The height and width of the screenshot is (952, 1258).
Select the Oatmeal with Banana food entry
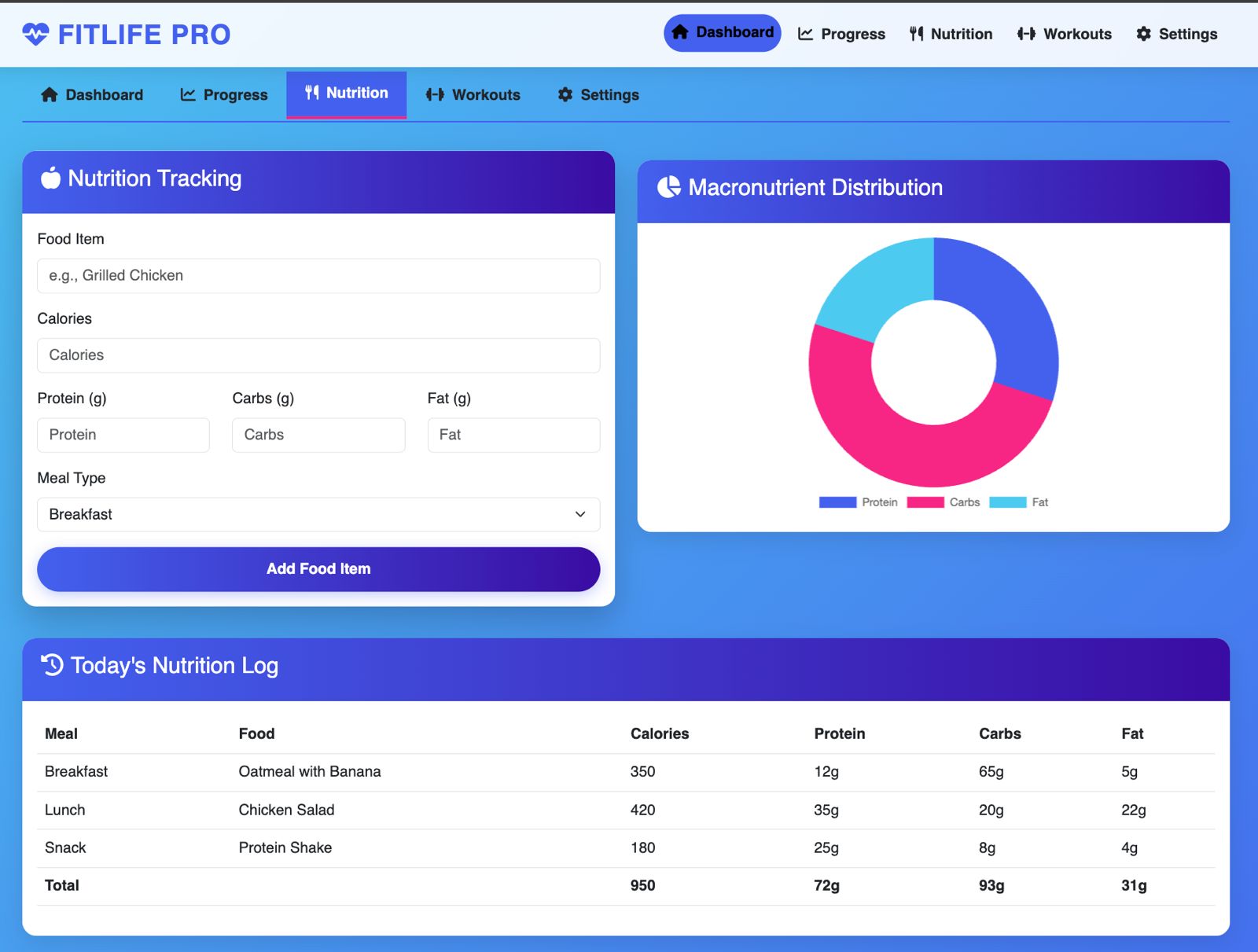coord(310,772)
